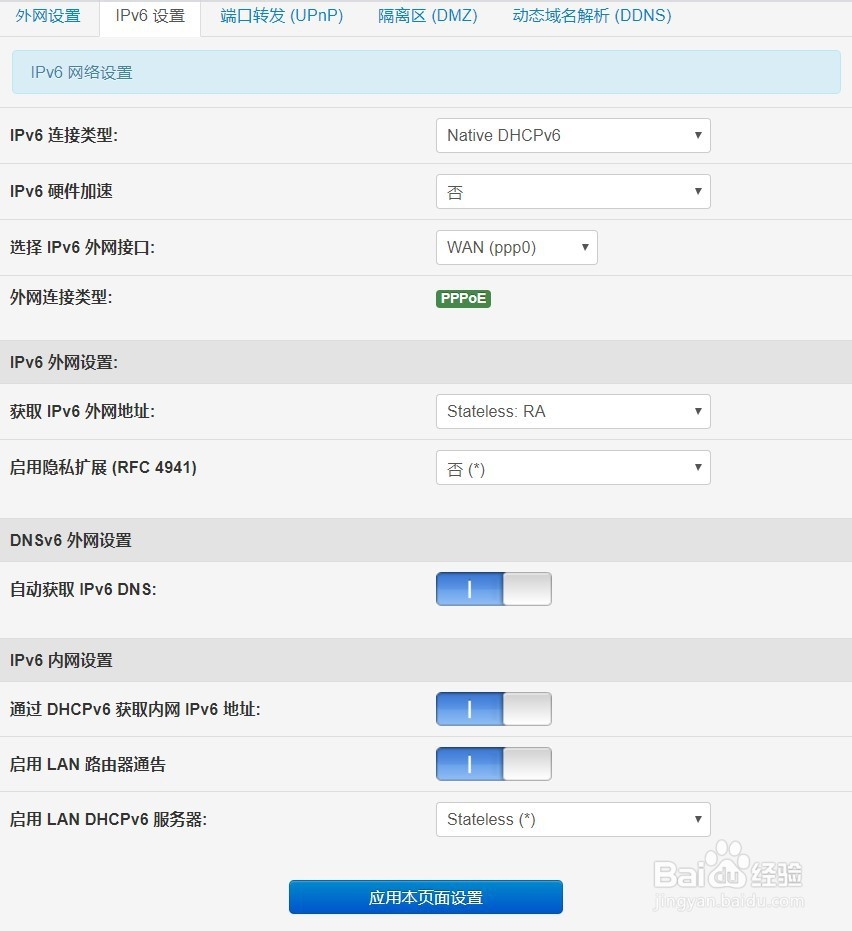
Task: Open the LAN DHCPv6 服务器 Stateless (*) dropdown
Action: tap(573, 819)
